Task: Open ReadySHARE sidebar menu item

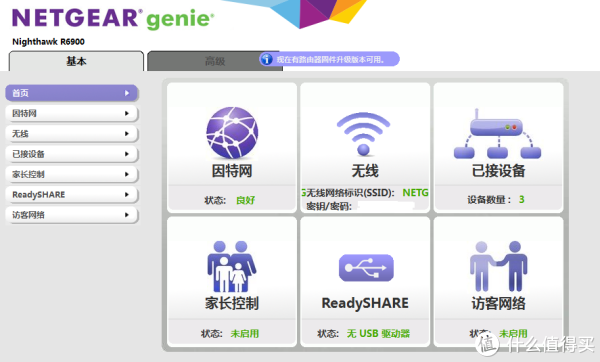Action: click(71, 194)
